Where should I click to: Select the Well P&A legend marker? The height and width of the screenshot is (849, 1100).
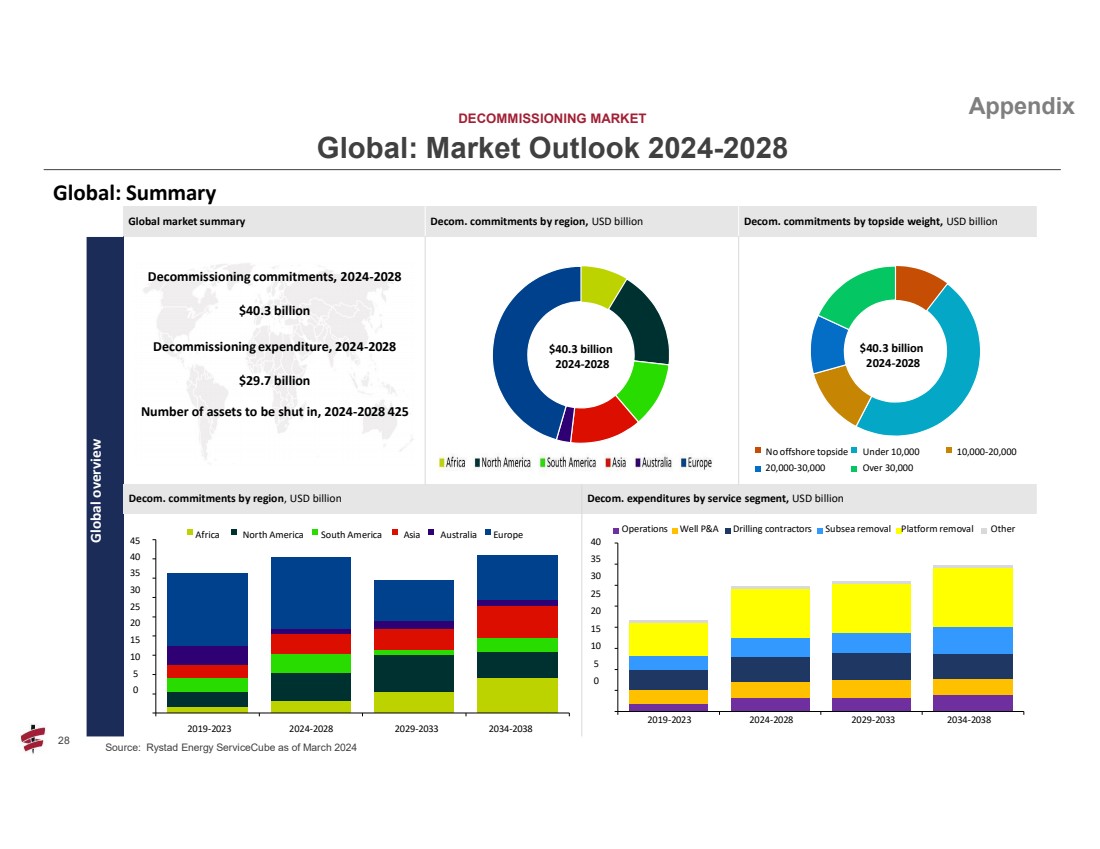(x=675, y=529)
